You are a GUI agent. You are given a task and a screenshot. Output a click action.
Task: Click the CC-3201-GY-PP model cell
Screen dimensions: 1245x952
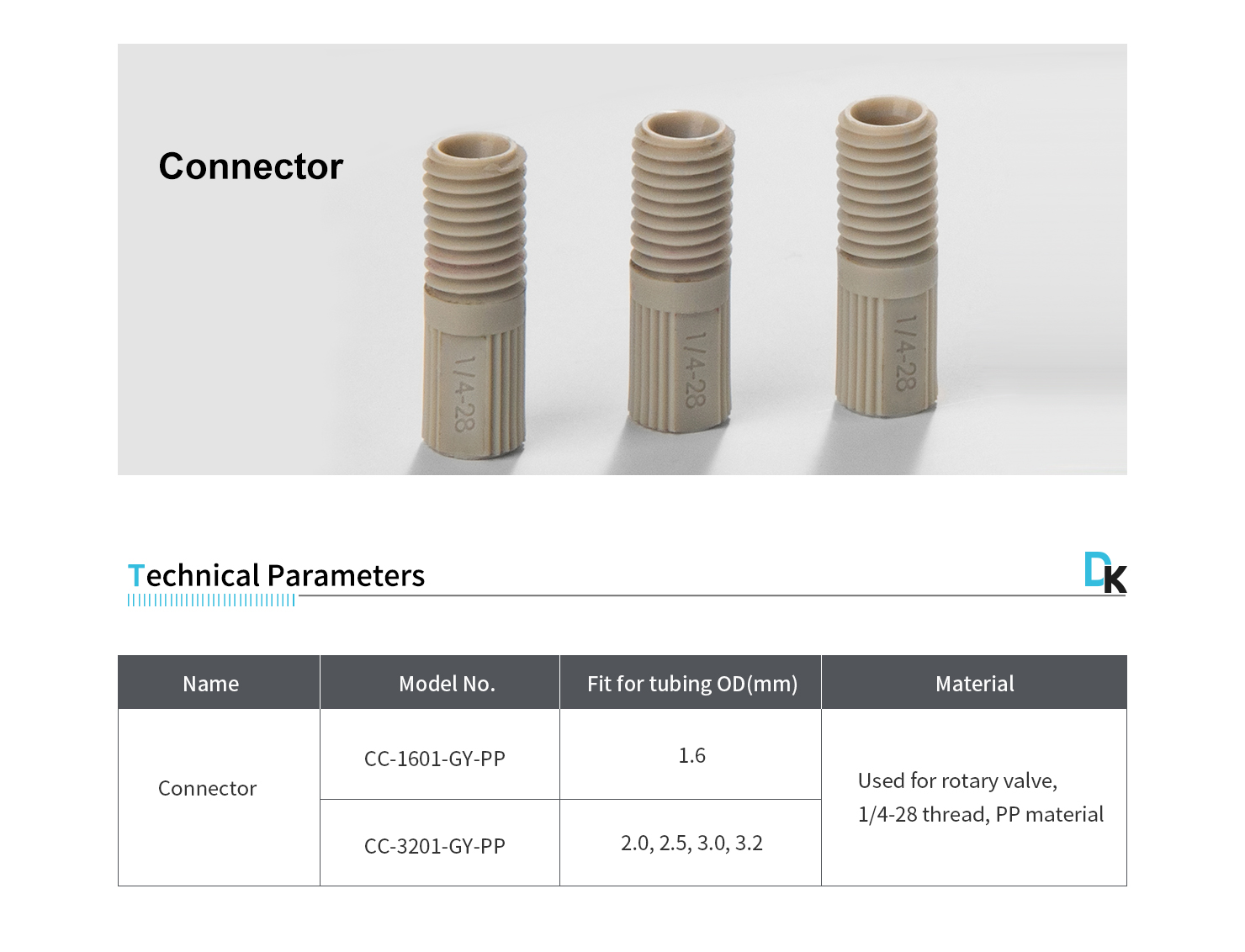tap(434, 846)
